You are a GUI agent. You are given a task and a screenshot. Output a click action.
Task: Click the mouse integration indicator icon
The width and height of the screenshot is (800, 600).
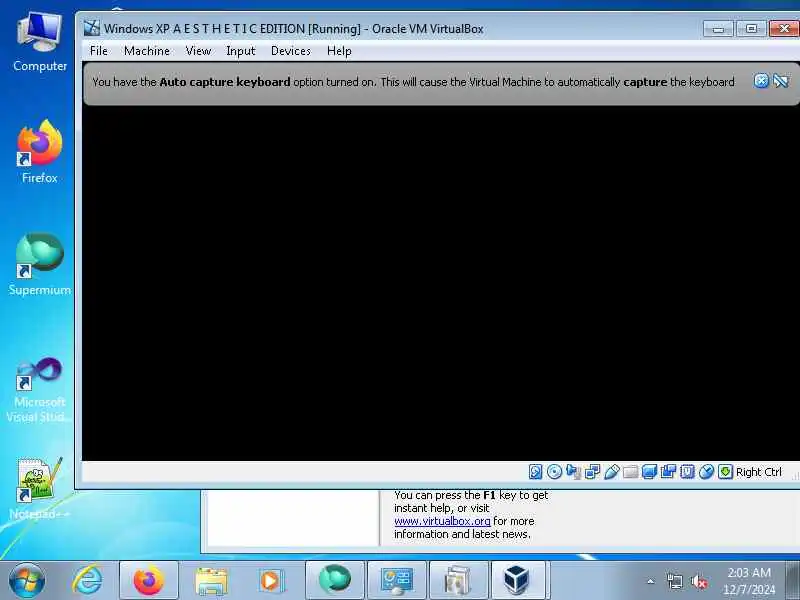[706, 472]
